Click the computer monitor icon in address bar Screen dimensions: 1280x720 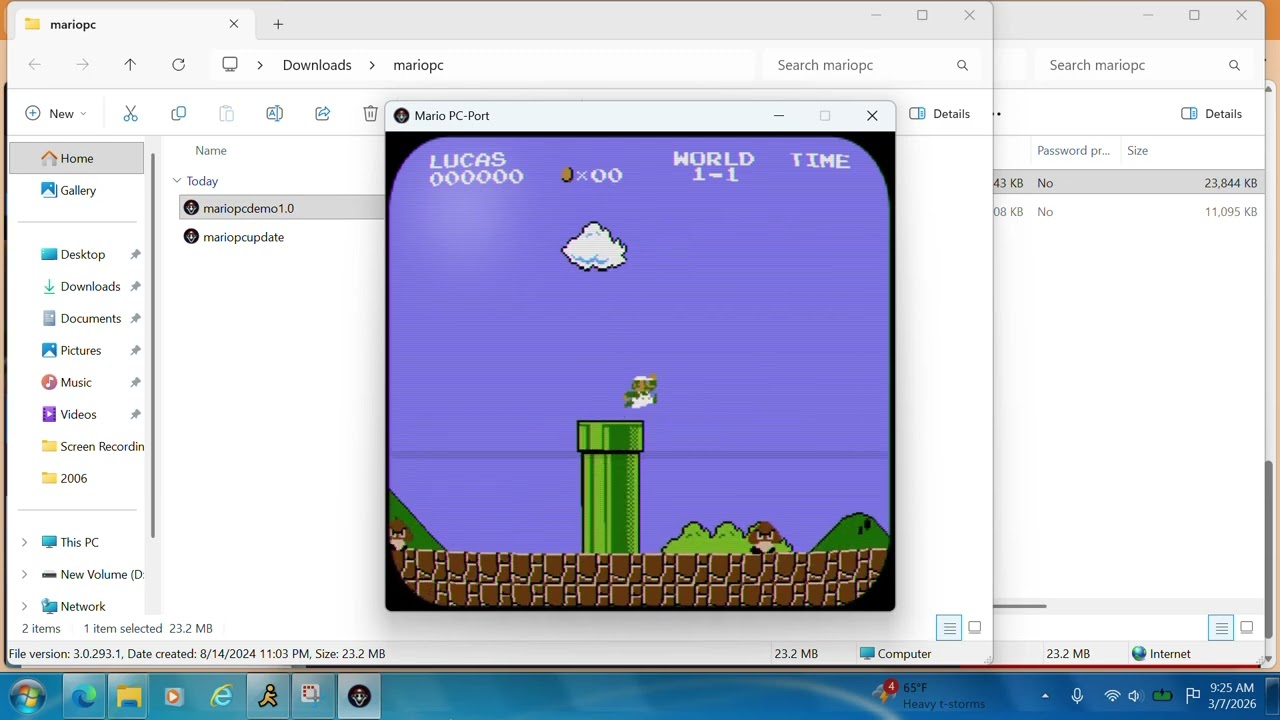pyautogui.click(x=230, y=65)
